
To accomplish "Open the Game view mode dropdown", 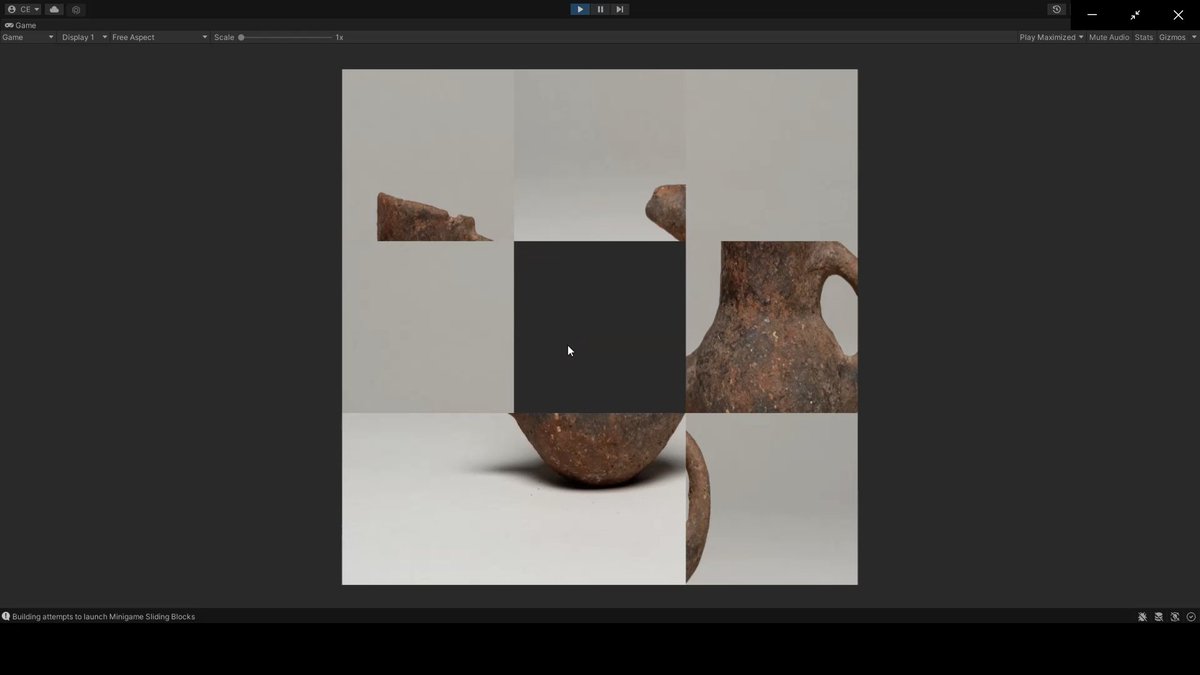I will (x=28, y=37).
